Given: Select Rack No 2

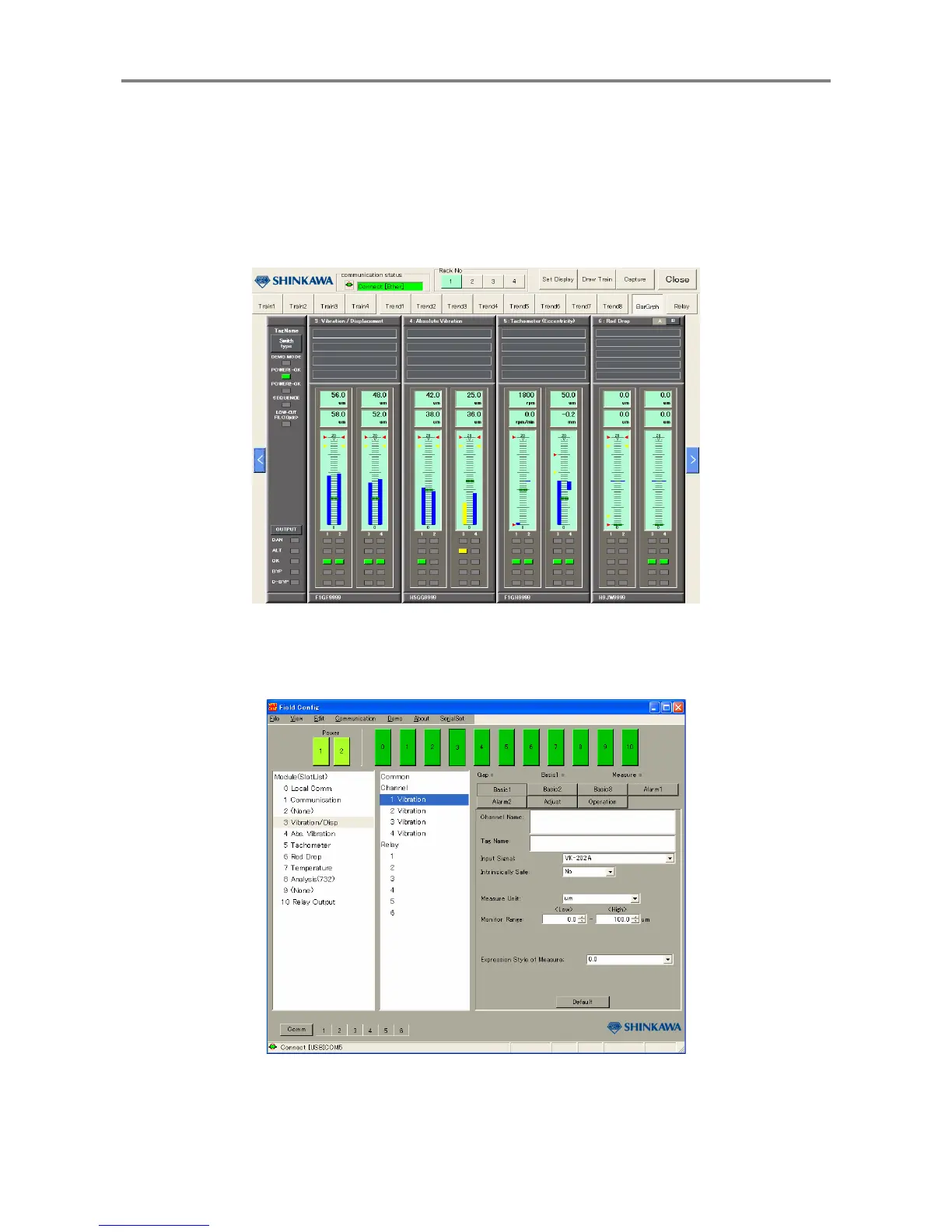Looking at the screenshot, I should pyautogui.click(x=471, y=282).
